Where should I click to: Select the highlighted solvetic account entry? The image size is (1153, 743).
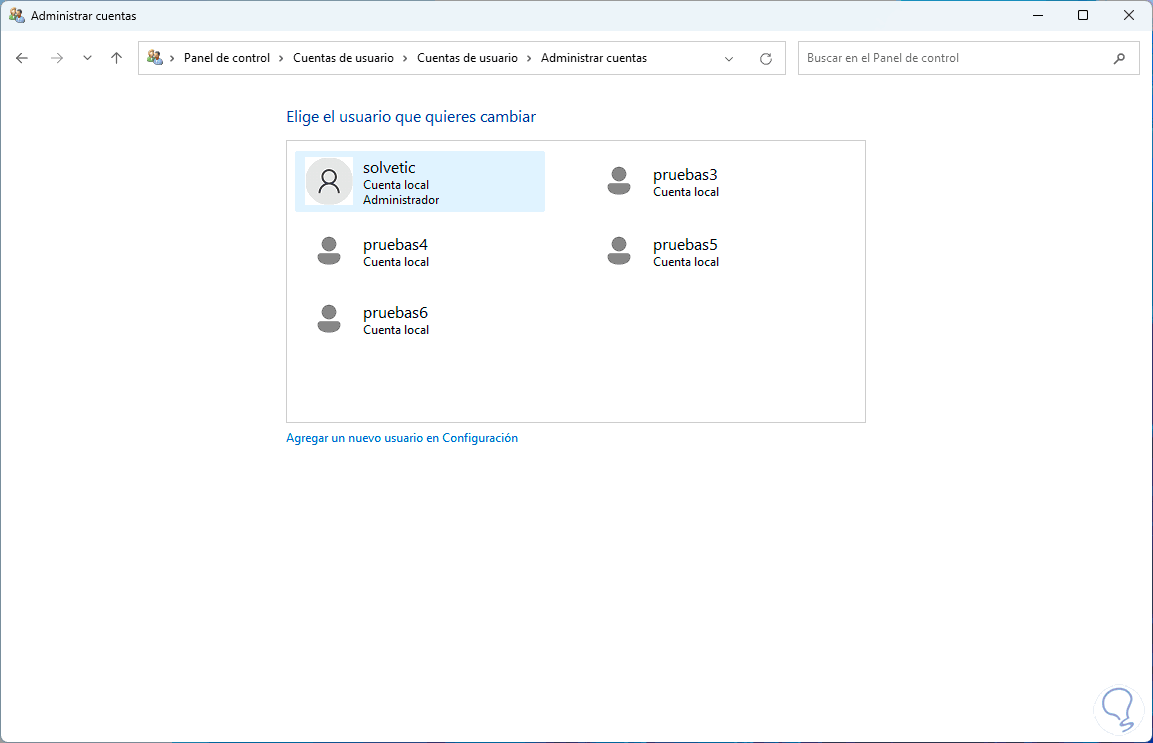coord(420,181)
